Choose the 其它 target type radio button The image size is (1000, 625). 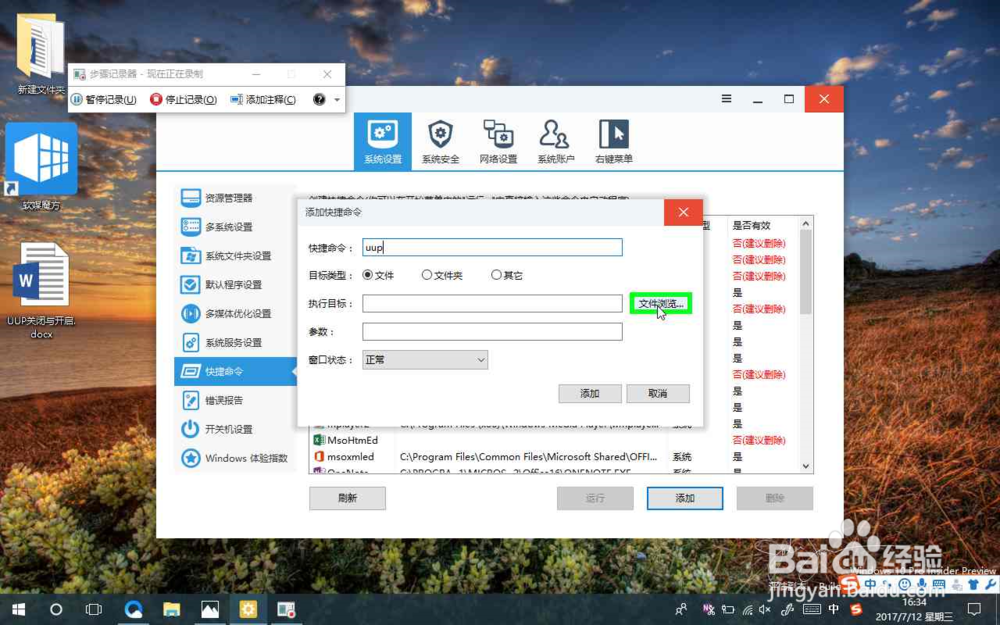(x=496, y=276)
